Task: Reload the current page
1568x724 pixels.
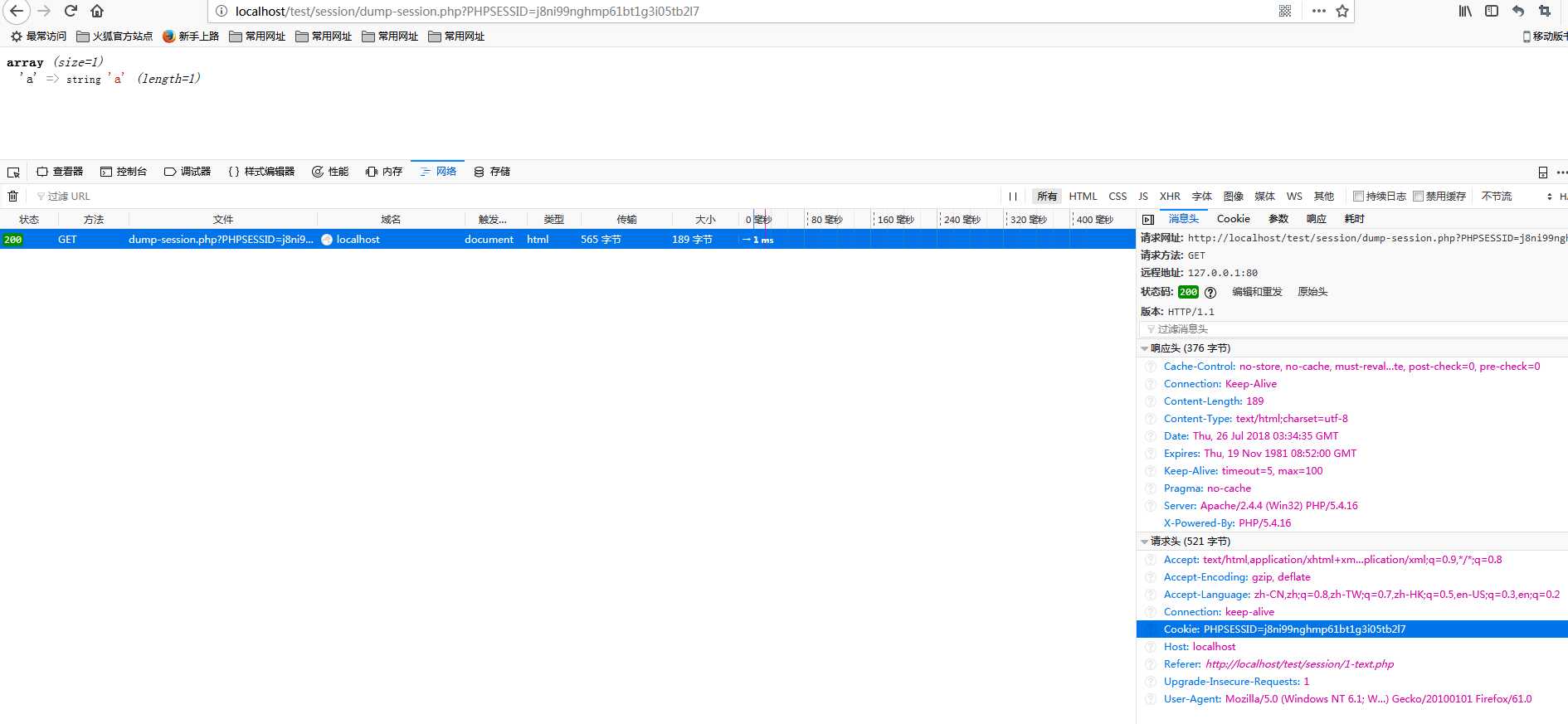Action: pos(71,11)
